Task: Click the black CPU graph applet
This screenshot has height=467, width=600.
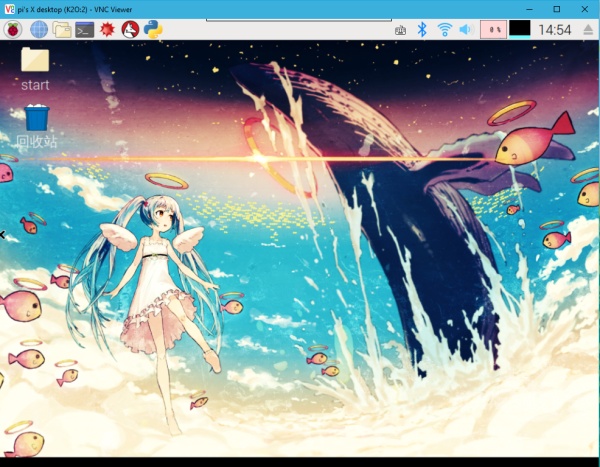Action: 520,29
